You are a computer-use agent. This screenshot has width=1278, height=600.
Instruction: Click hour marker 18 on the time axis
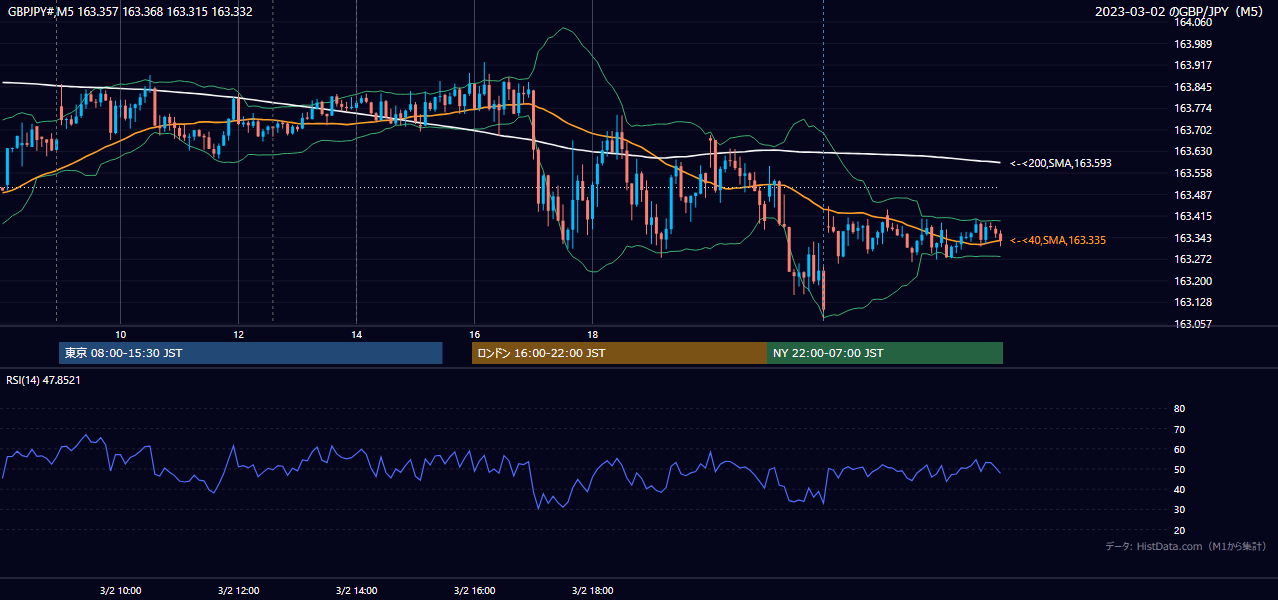592,334
